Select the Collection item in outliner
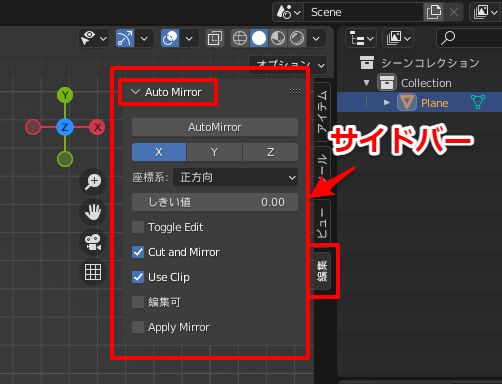The height and width of the screenshot is (384, 502). pyautogui.click(x=426, y=83)
